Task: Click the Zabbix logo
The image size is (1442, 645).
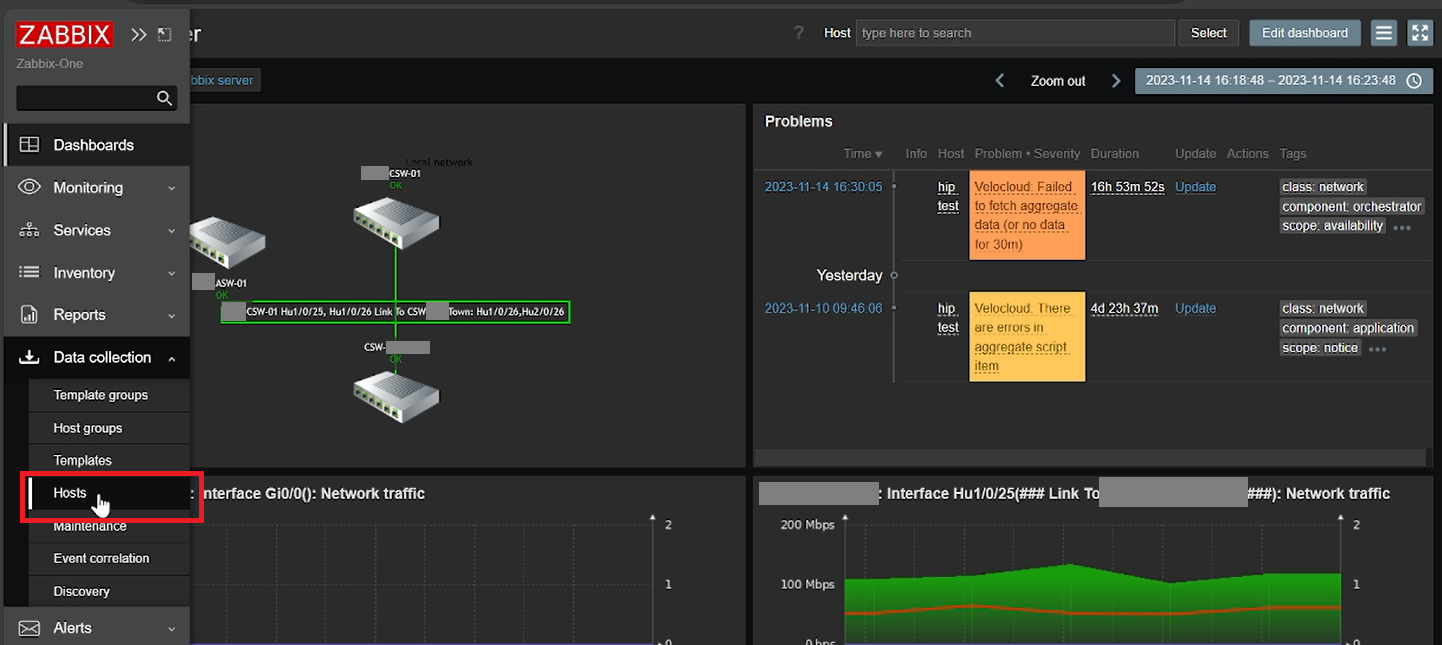Action: pyautogui.click(x=63, y=33)
